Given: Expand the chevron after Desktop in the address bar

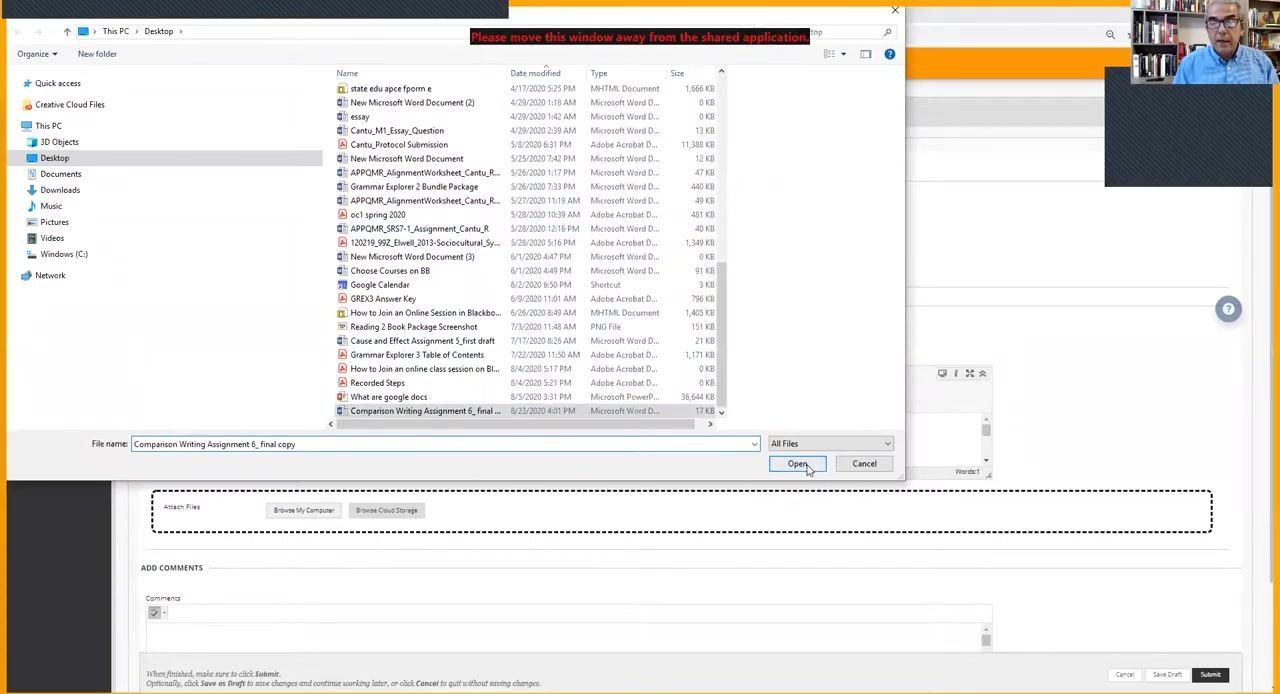Looking at the screenshot, I should 180,32.
